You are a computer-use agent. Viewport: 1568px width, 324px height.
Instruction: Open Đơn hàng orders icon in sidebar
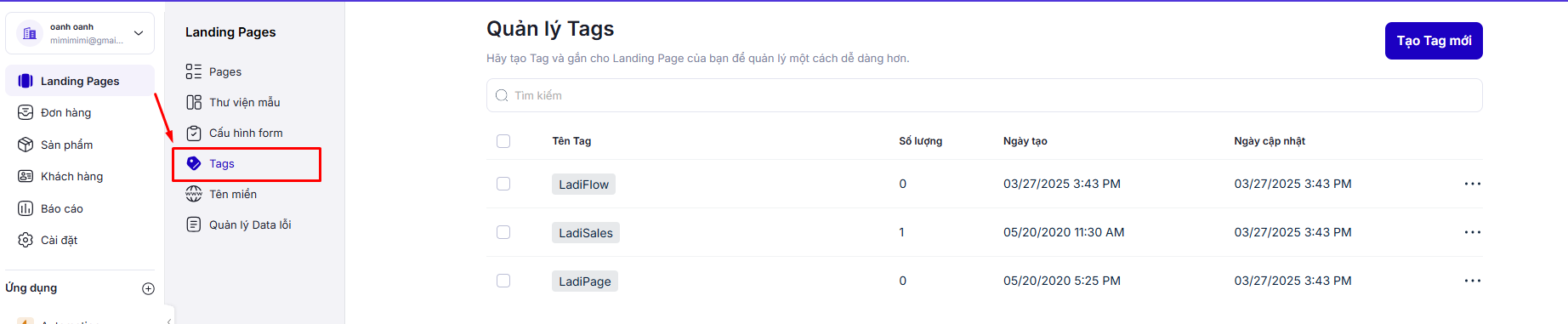click(x=26, y=112)
